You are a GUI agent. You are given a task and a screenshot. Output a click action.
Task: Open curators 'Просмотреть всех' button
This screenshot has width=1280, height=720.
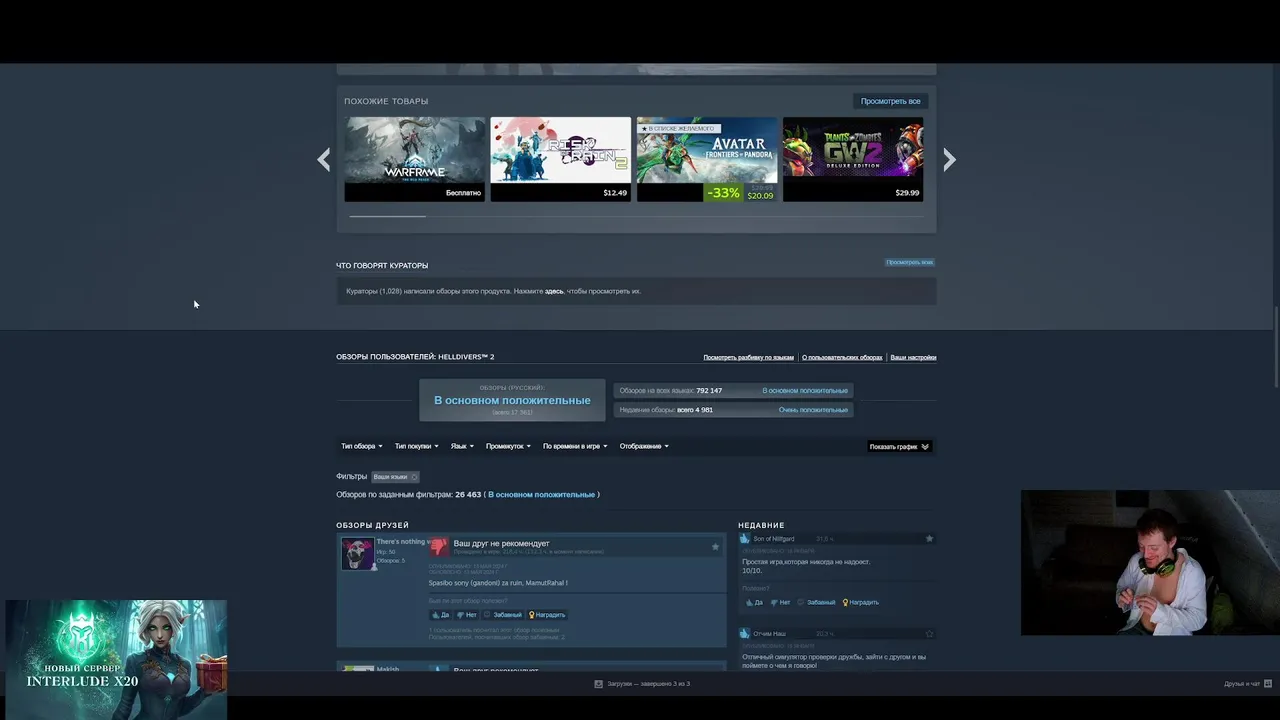point(909,262)
